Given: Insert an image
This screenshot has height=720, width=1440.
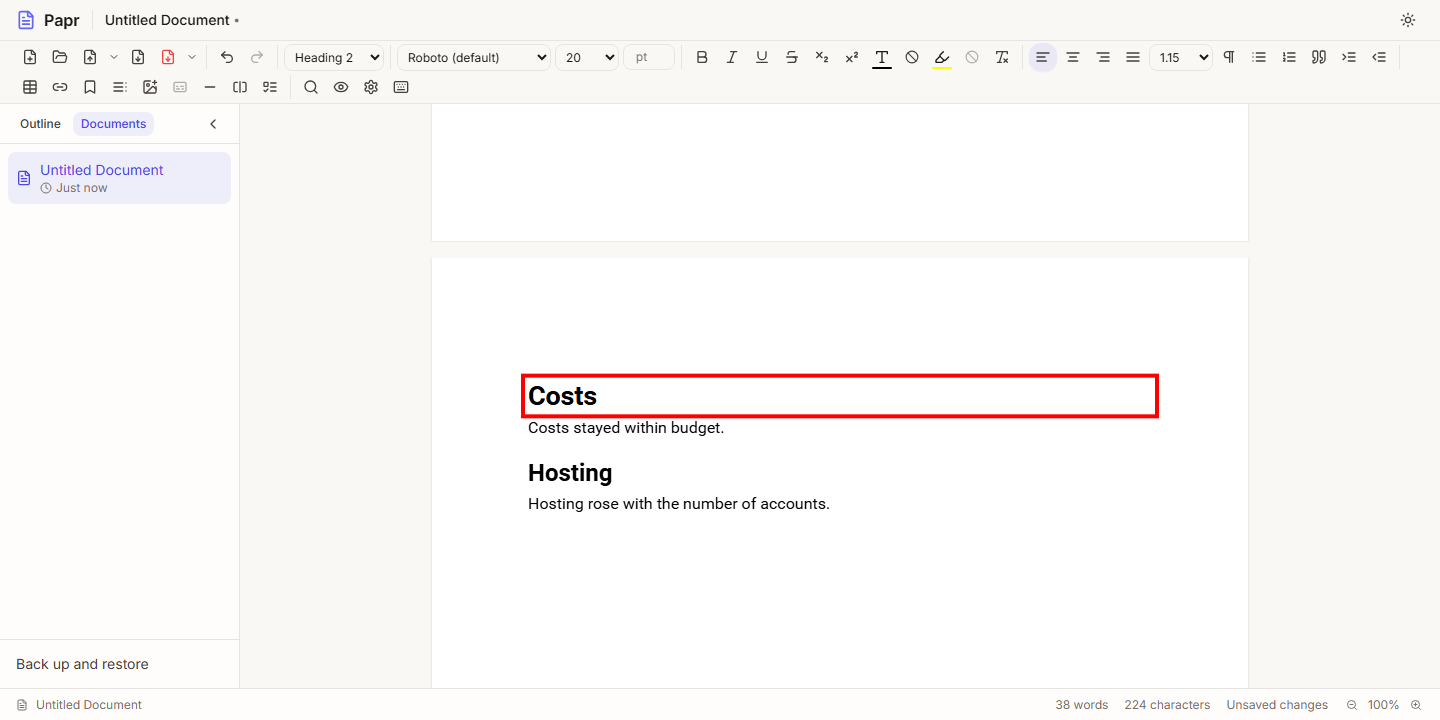Looking at the screenshot, I should [x=150, y=87].
